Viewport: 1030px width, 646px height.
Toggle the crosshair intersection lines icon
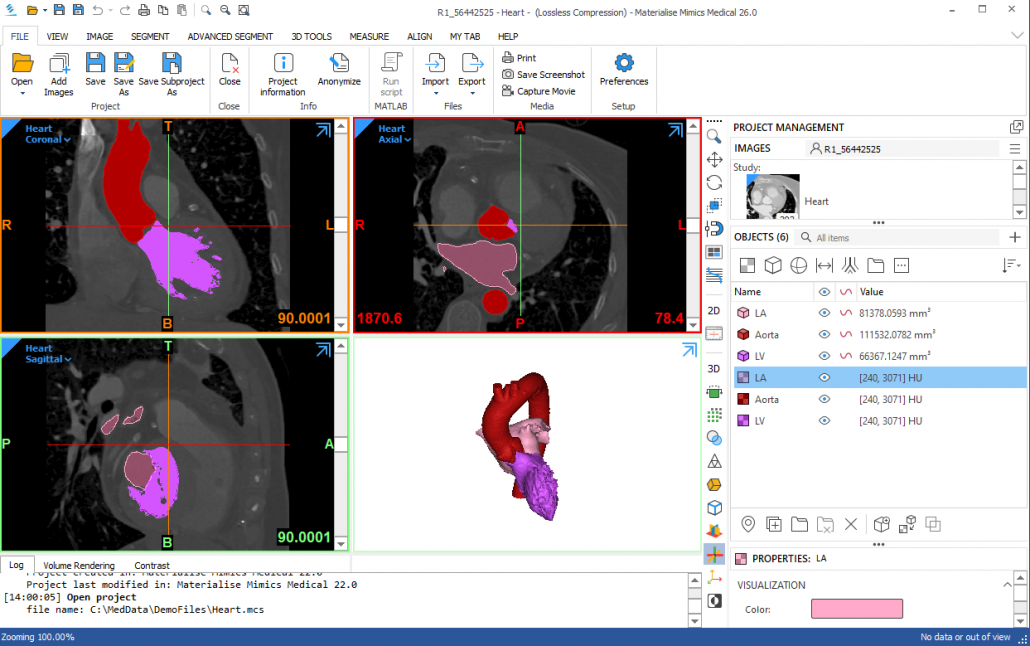(714, 554)
